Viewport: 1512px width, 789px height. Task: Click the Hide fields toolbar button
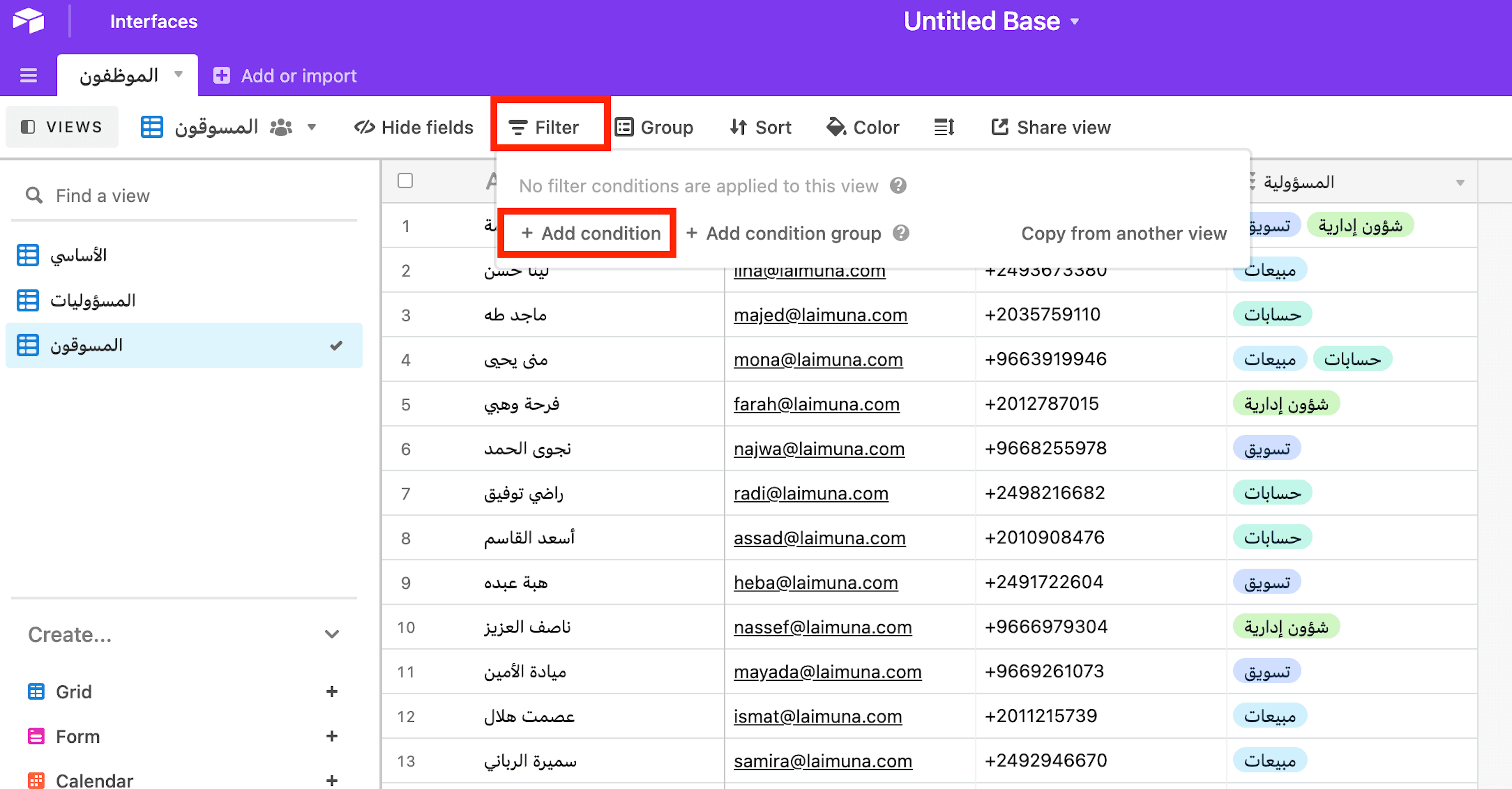coord(414,127)
